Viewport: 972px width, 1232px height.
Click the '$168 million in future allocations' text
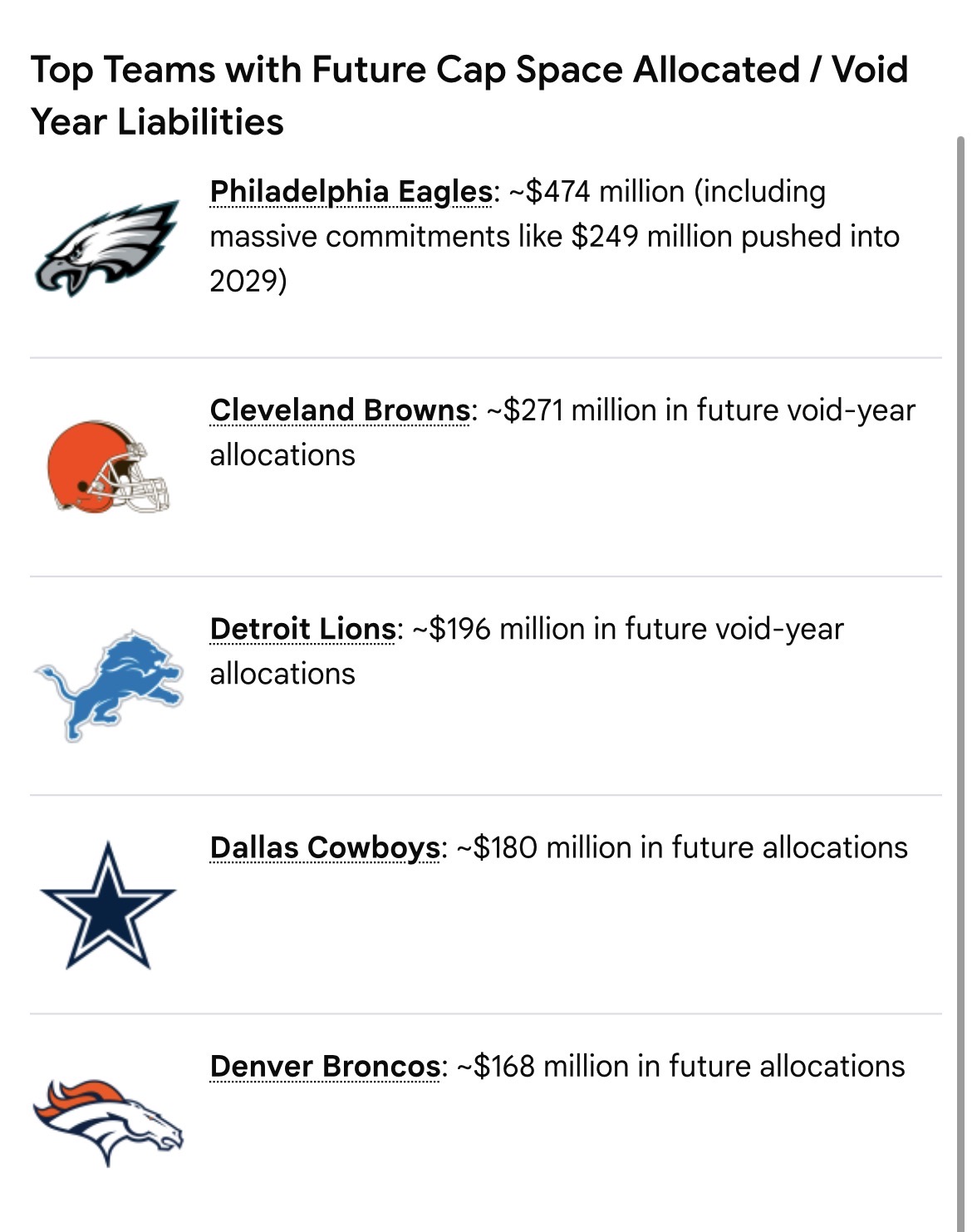[680, 1066]
